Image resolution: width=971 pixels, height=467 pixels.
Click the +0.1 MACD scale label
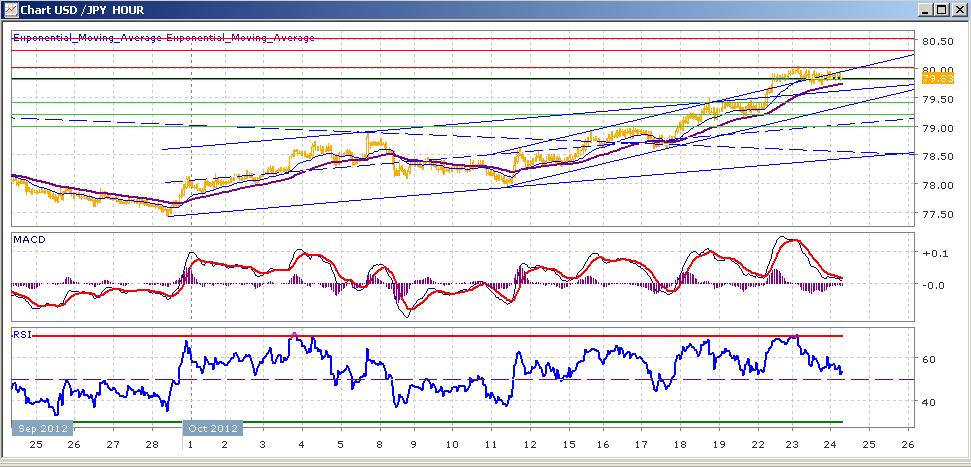pyautogui.click(x=934, y=253)
